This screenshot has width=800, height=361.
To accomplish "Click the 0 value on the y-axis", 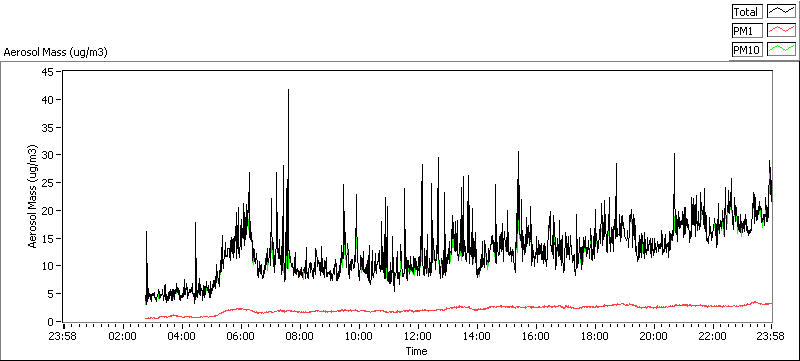I will 52,321.
